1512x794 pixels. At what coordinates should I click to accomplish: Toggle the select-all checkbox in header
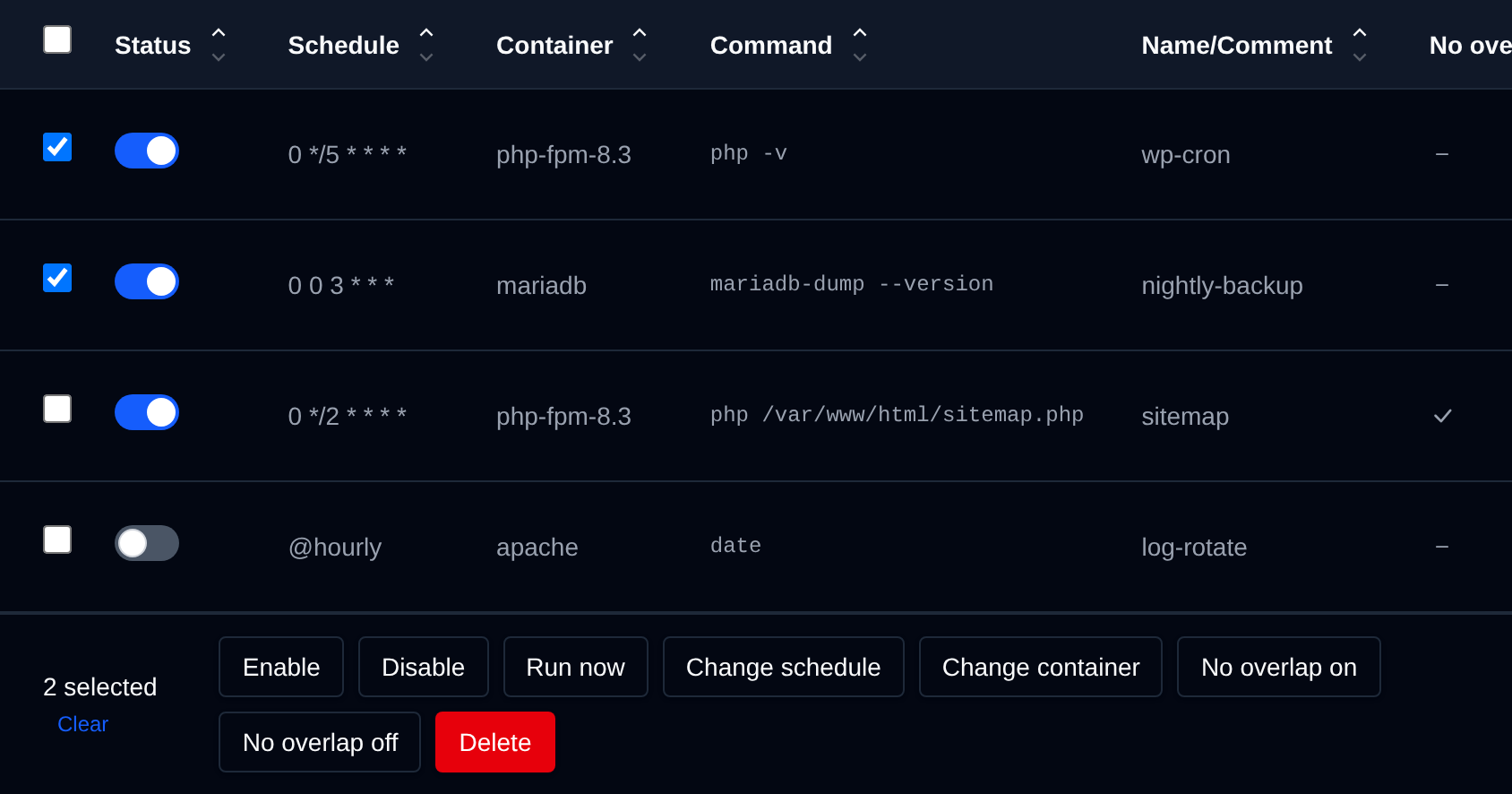click(57, 39)
